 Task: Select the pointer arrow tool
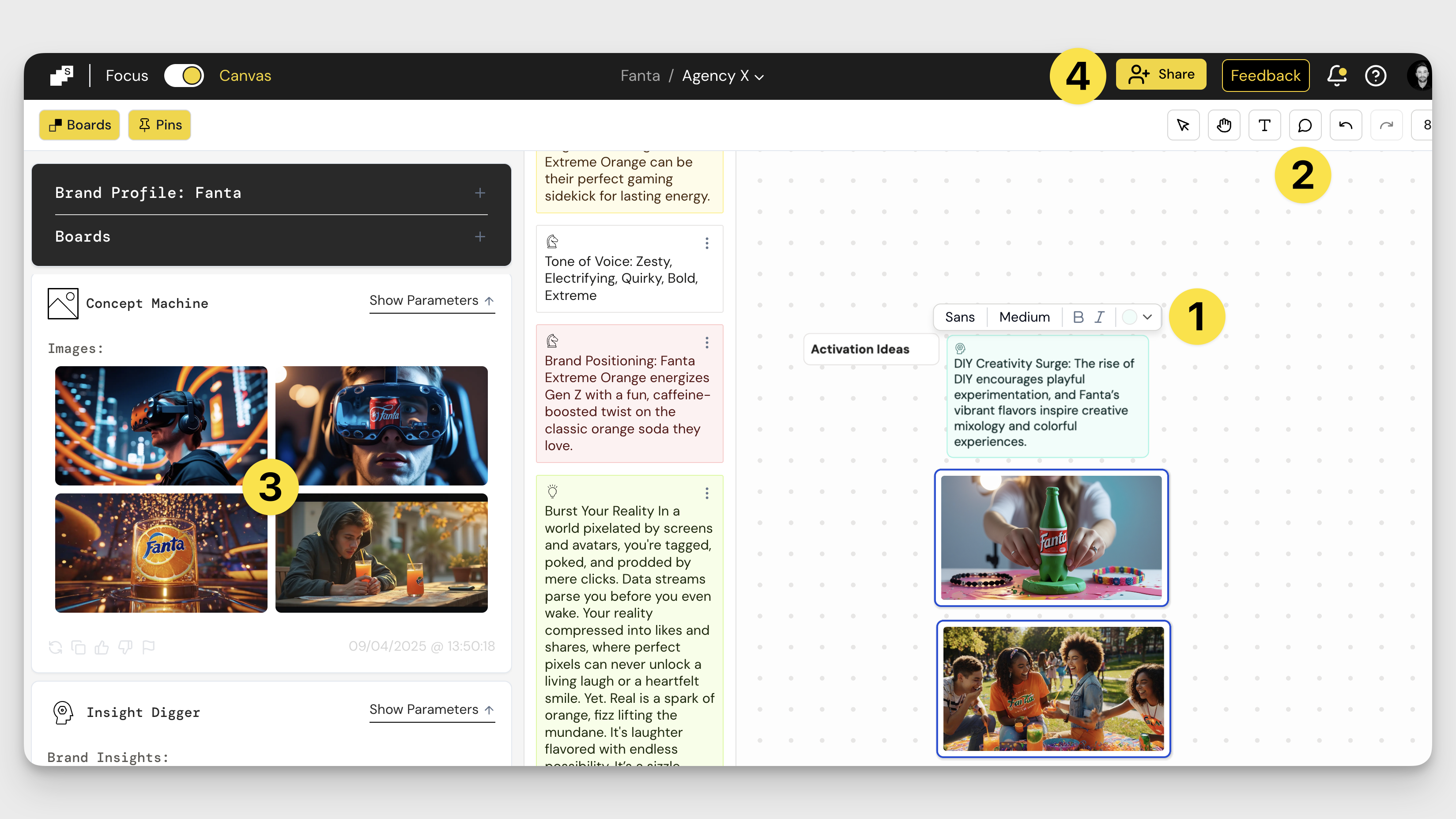(1183, 125)
